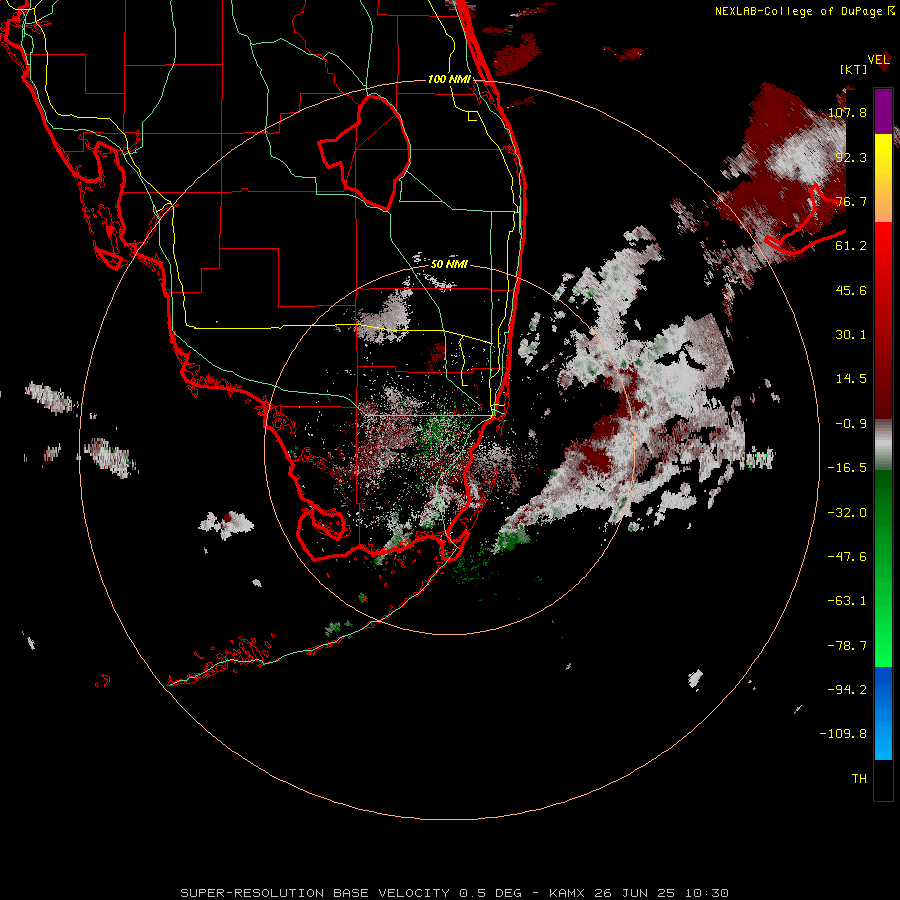This screenshot has height=900, width=900.
Task: Select the 107.8 velocity scale value
Action: [x=847, y=112]
